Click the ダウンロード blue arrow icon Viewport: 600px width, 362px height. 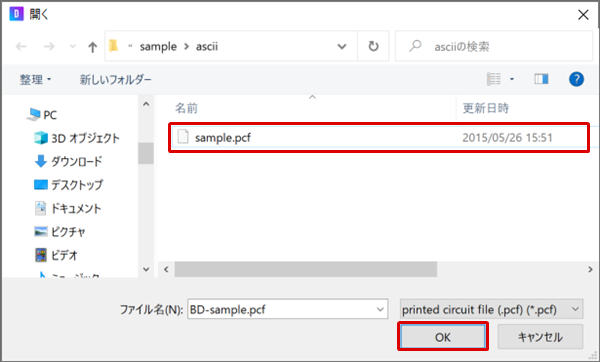point(41,161)
